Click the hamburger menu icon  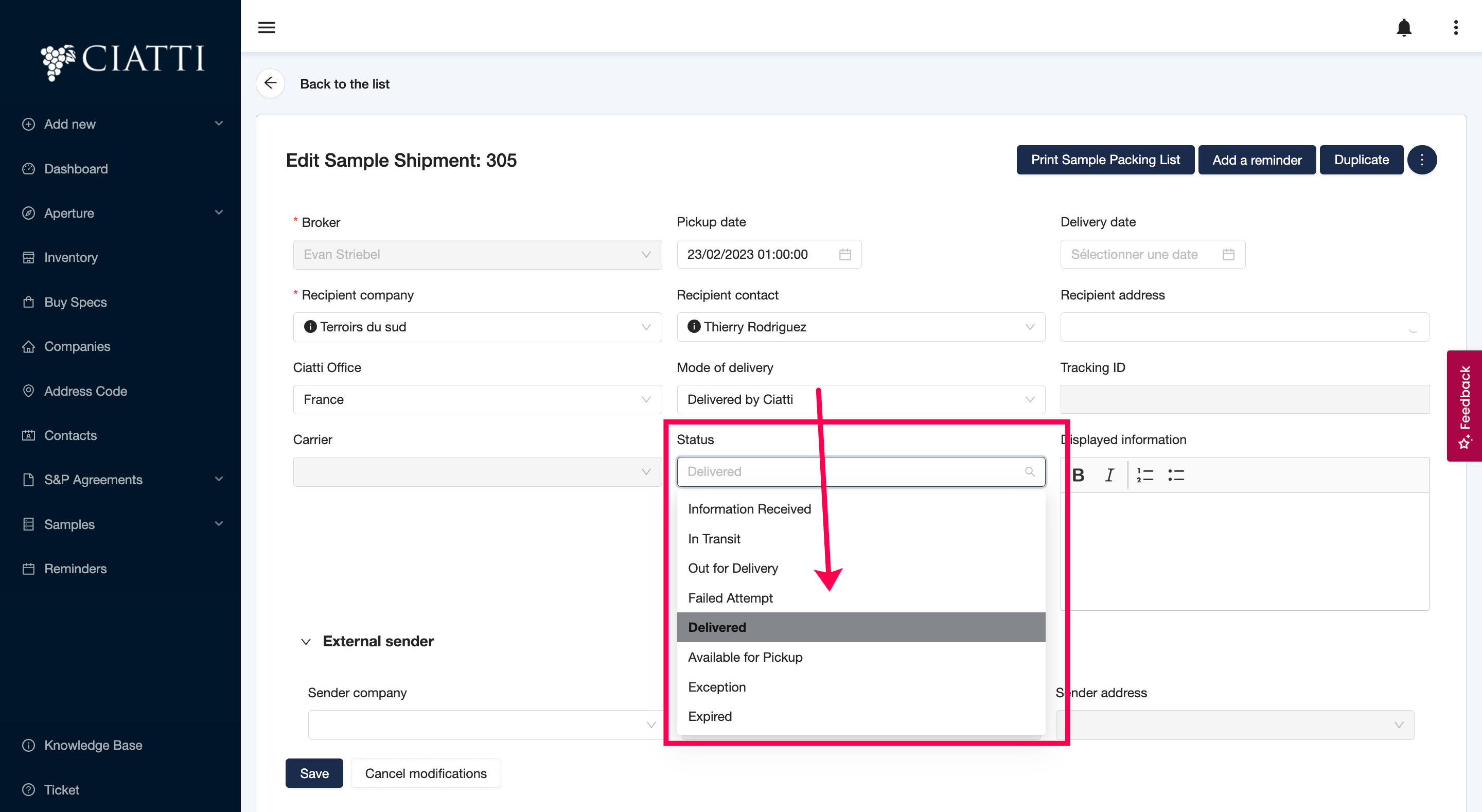[x=267, y=27]
